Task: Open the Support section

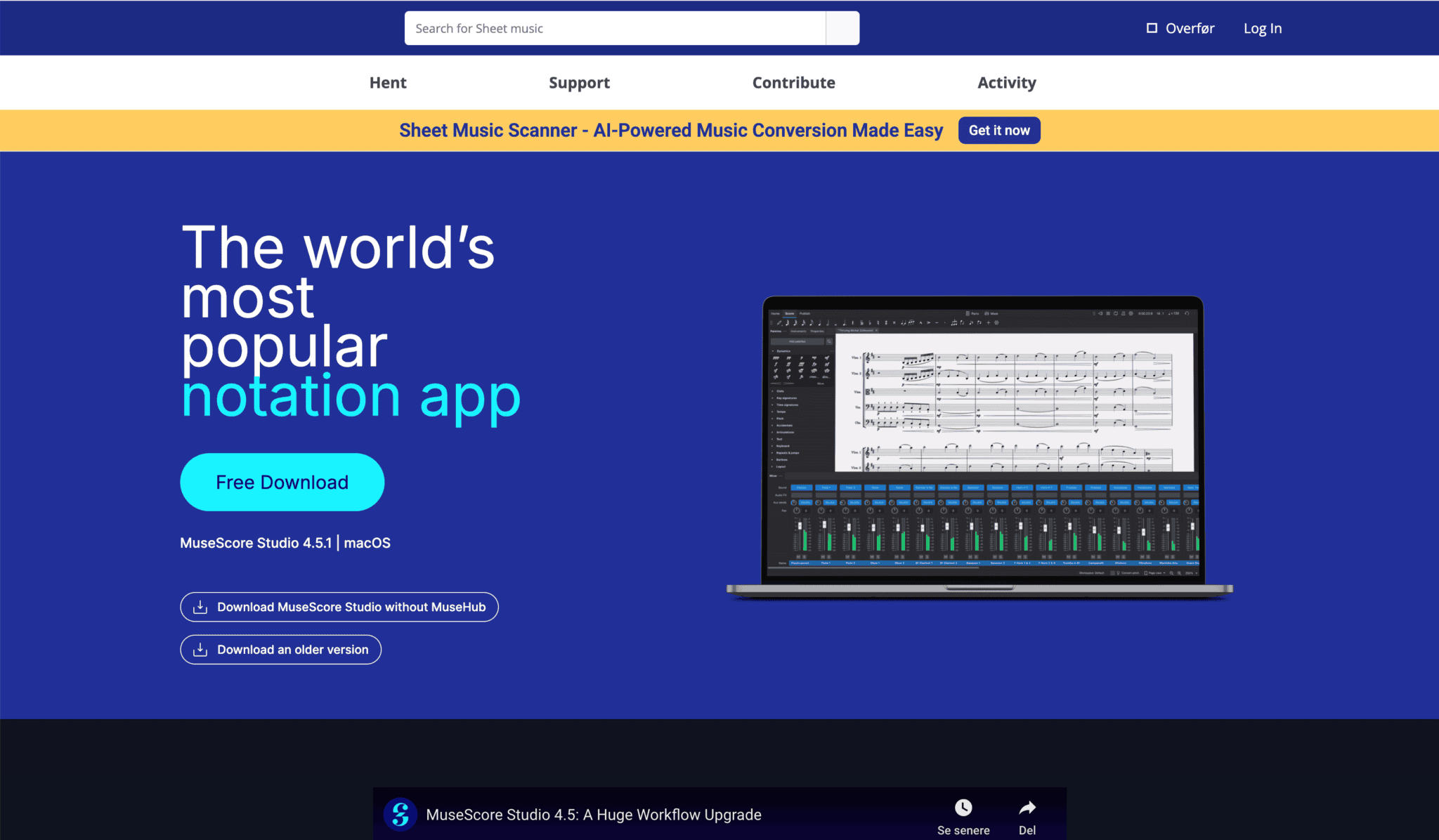Action: pyautogui.click(x=579, y=82)
